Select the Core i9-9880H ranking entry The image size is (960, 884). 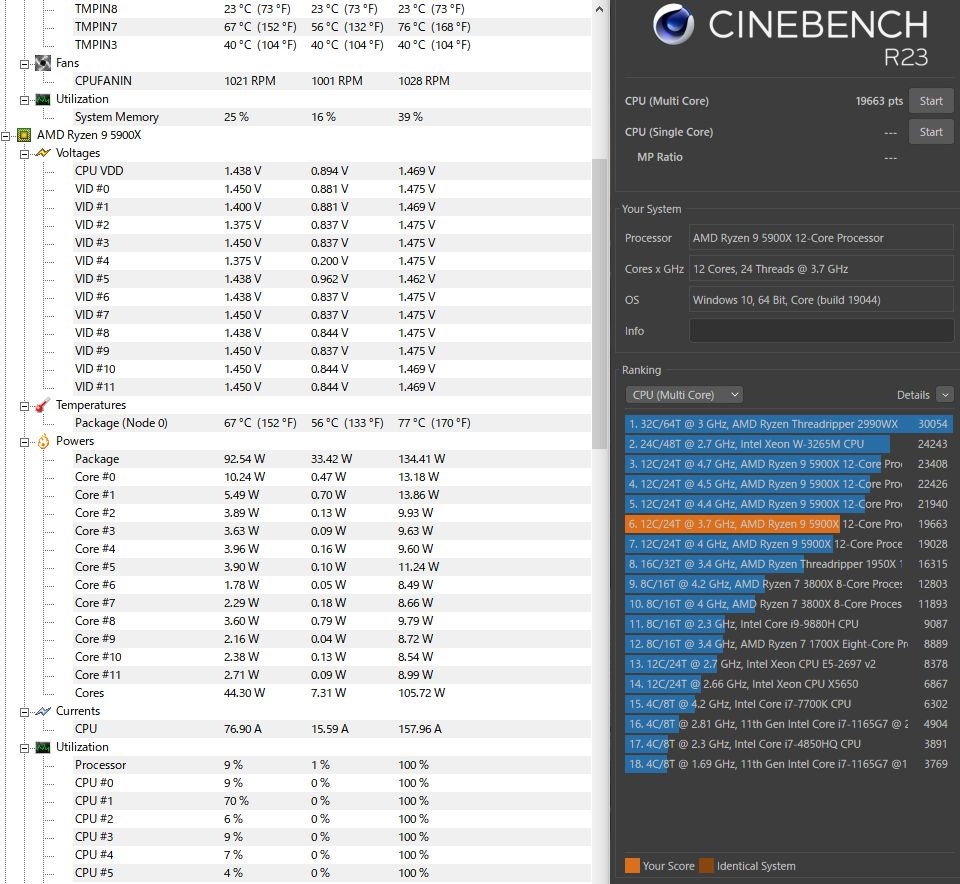(x=789, y=624)
